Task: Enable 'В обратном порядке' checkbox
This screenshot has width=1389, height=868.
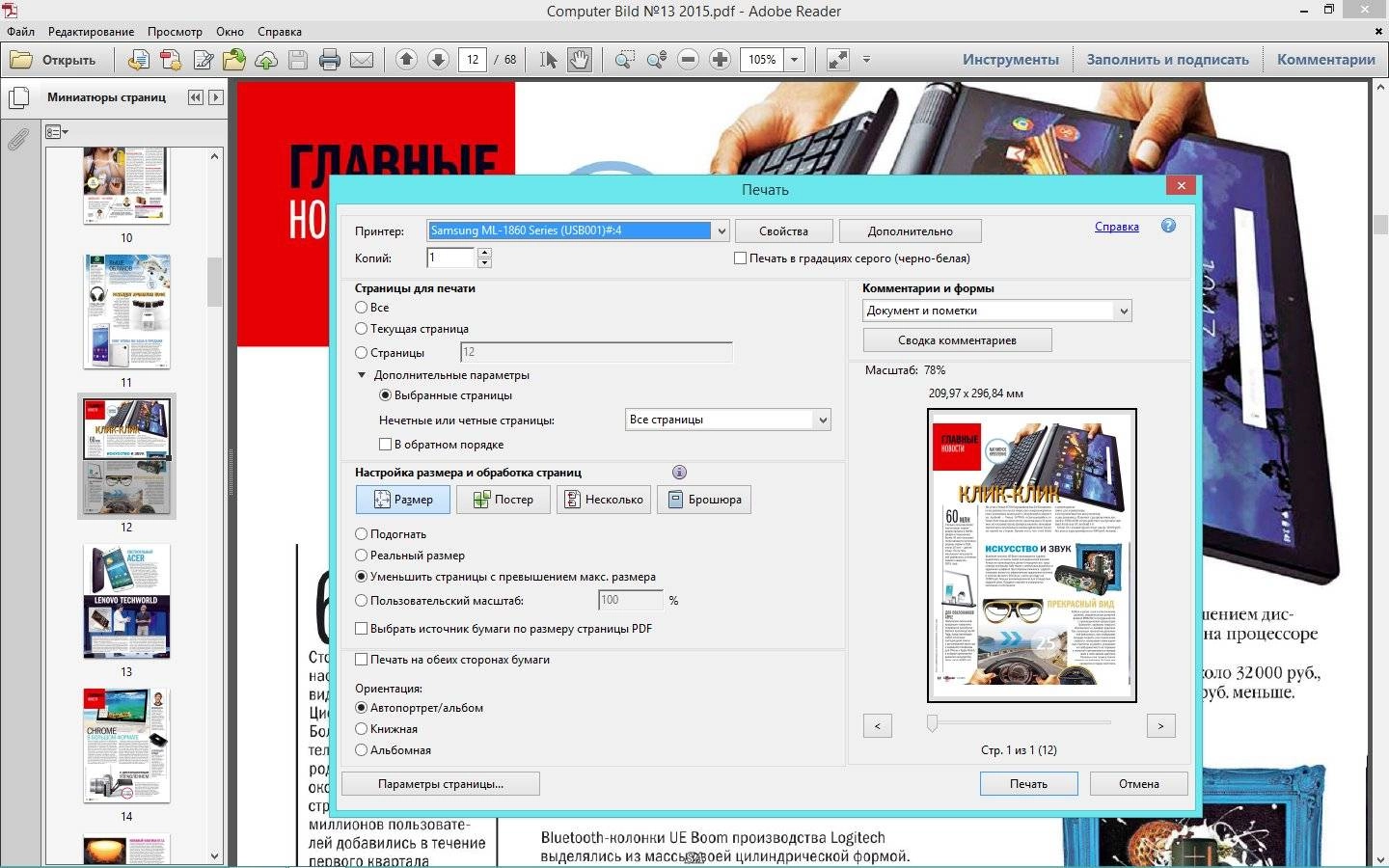Action: (x=386, y=445)
